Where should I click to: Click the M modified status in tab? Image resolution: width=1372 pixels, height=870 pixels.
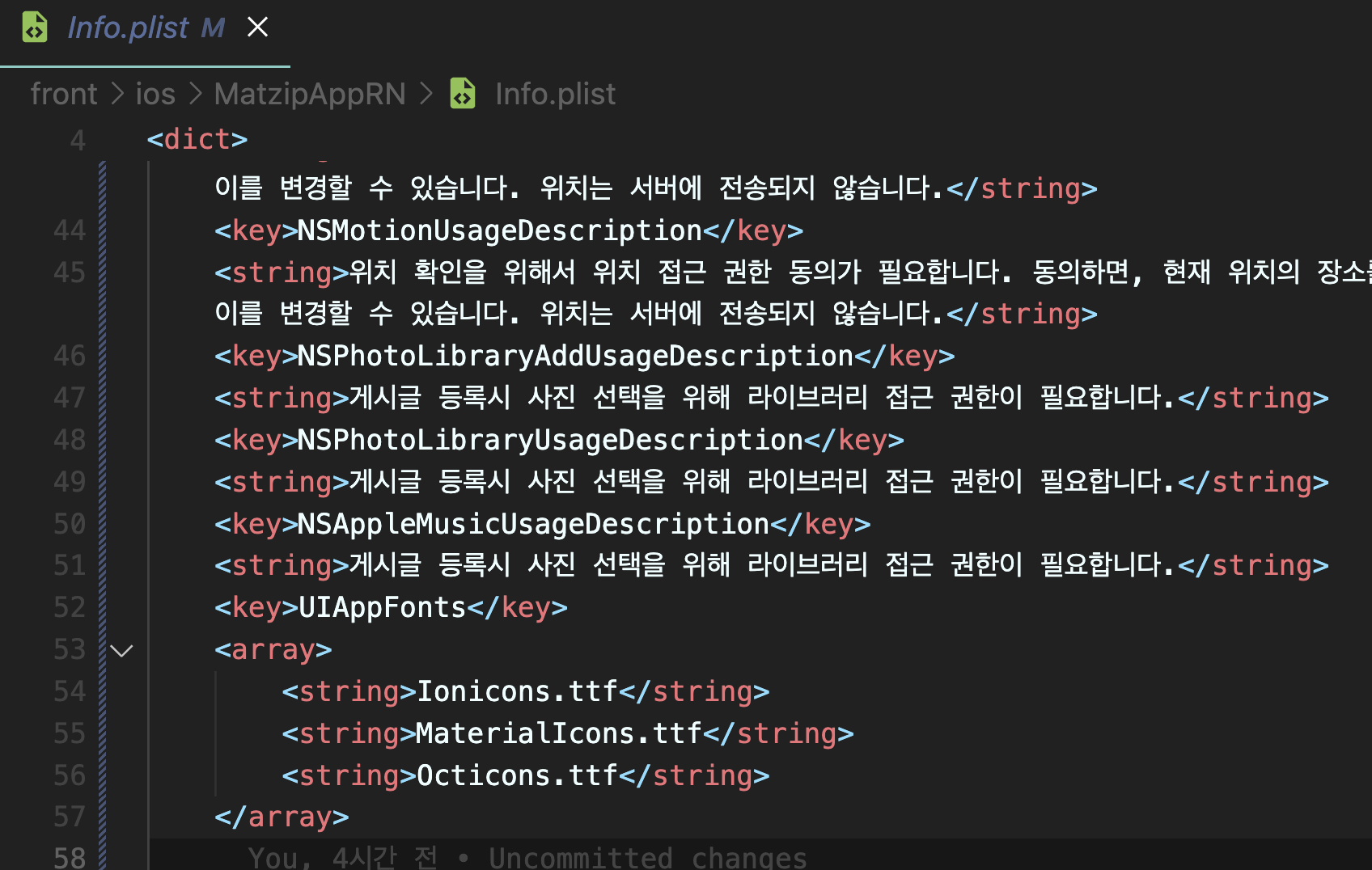[x=213, y=28]
